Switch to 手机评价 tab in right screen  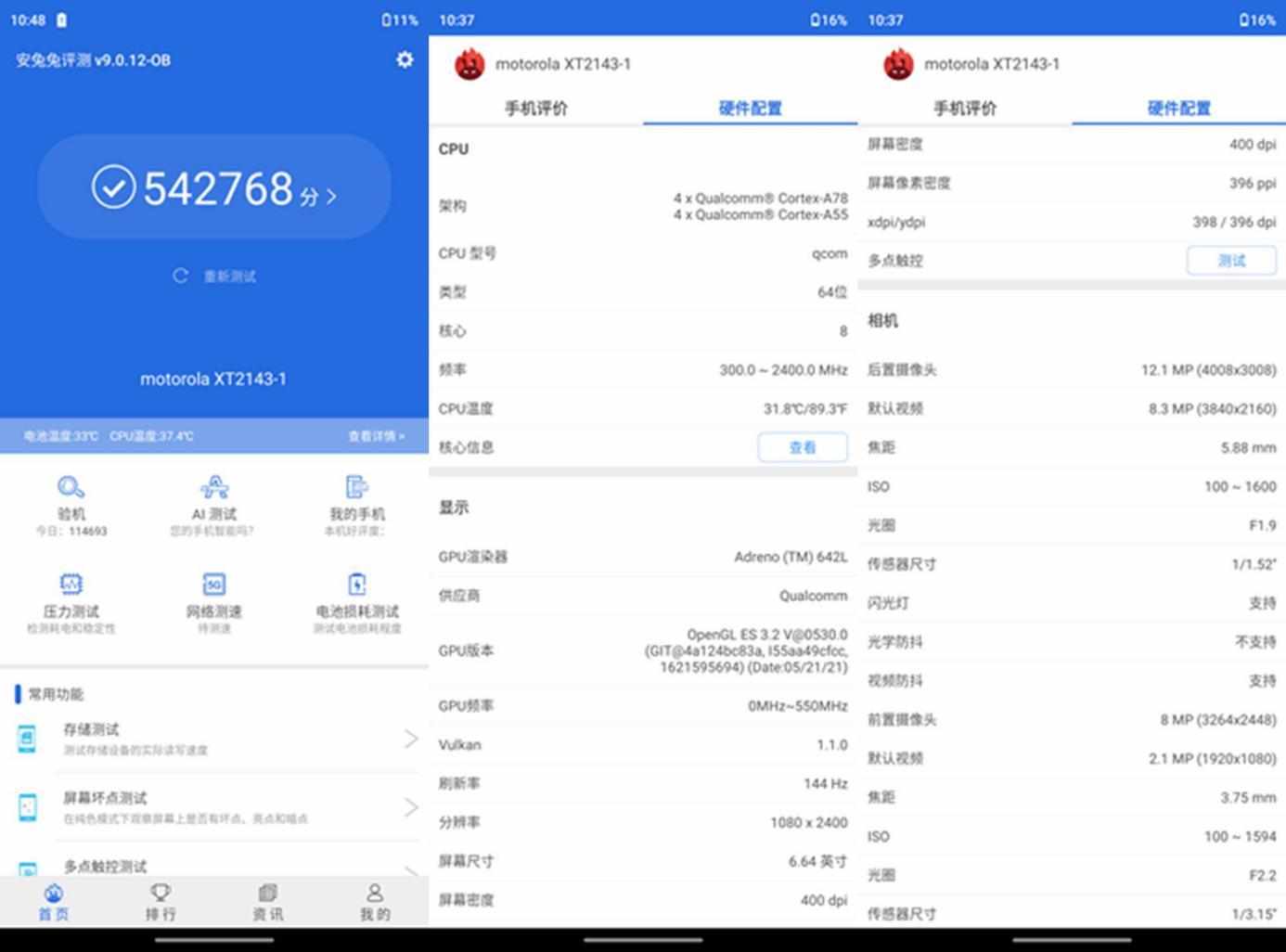(x=965, y=109)
